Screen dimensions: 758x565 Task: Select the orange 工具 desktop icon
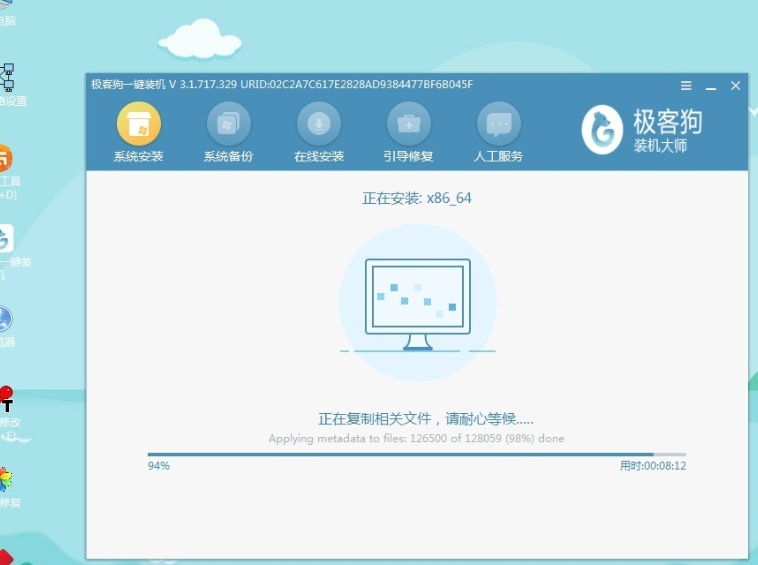coord(4,160)
